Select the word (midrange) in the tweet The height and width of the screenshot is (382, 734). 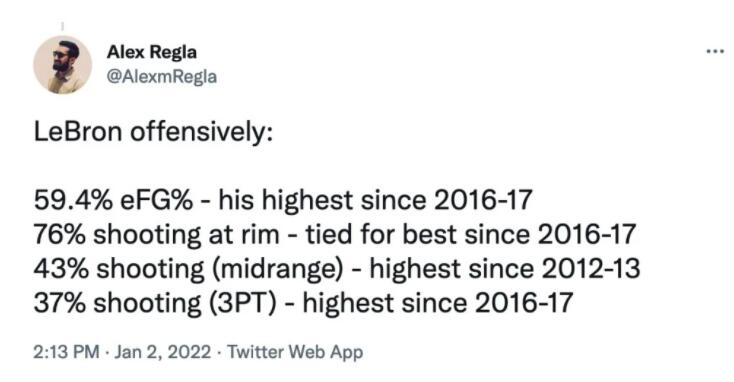pos(278,270)
